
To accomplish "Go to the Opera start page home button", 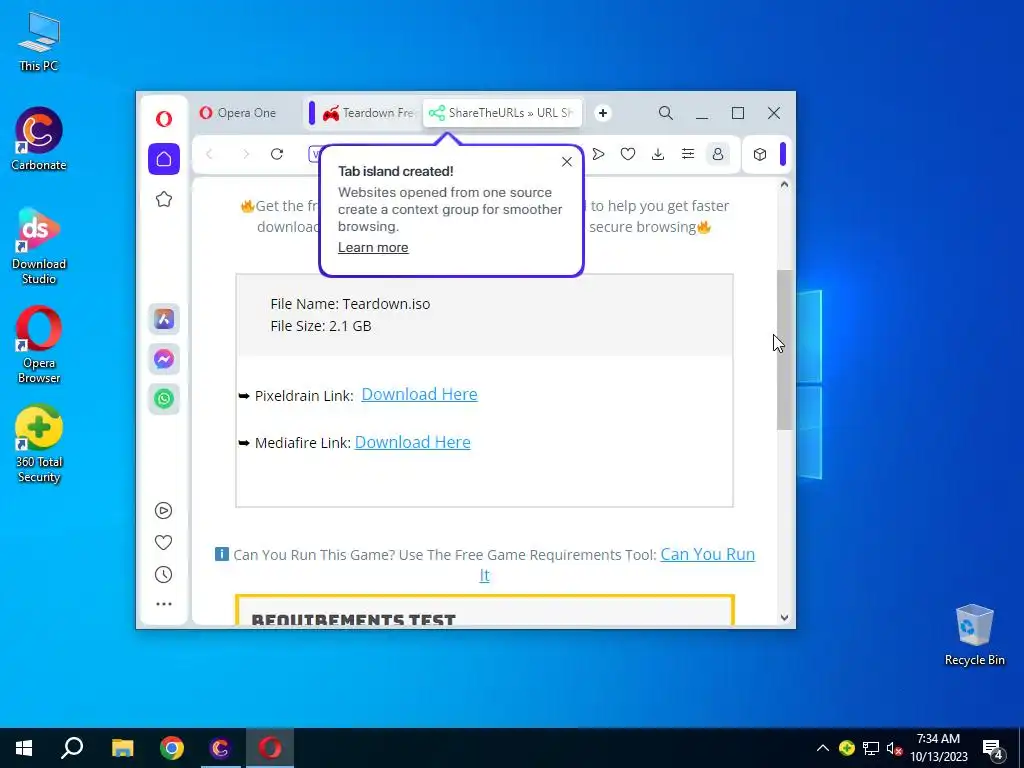I will click(164, 159).
